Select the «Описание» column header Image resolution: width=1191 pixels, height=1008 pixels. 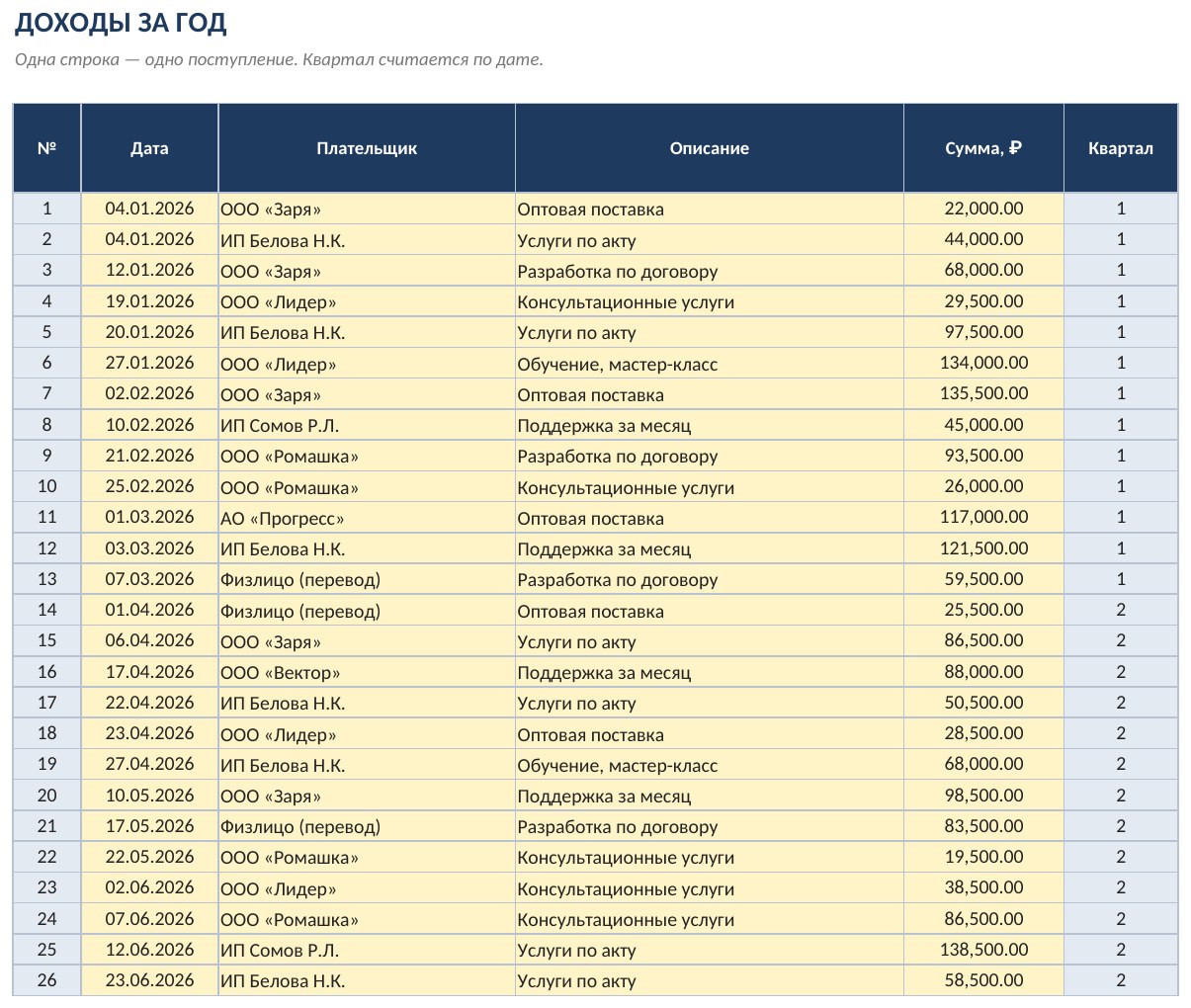point(710,148)
